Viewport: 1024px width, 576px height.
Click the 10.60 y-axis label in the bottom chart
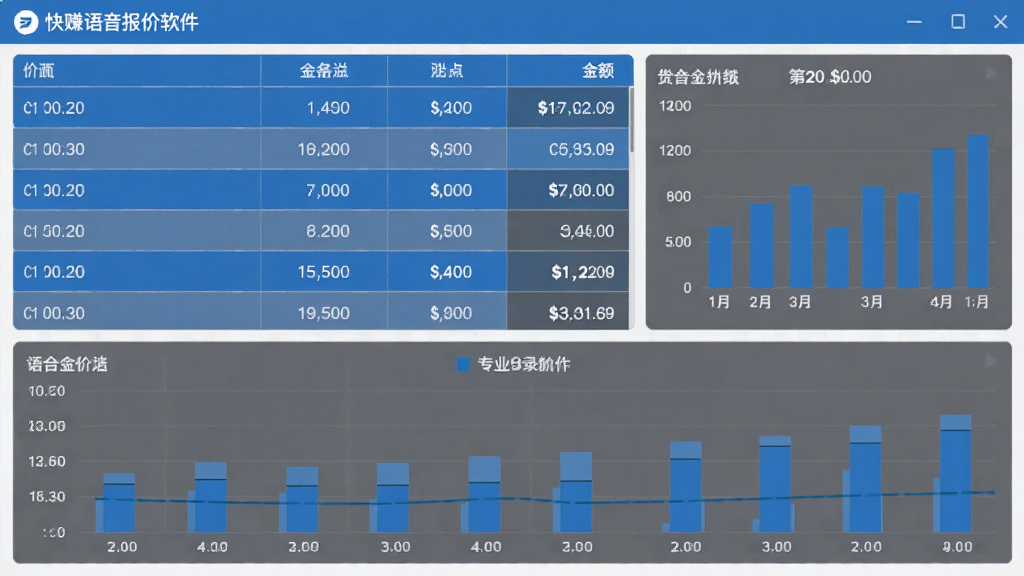[46, 391]
